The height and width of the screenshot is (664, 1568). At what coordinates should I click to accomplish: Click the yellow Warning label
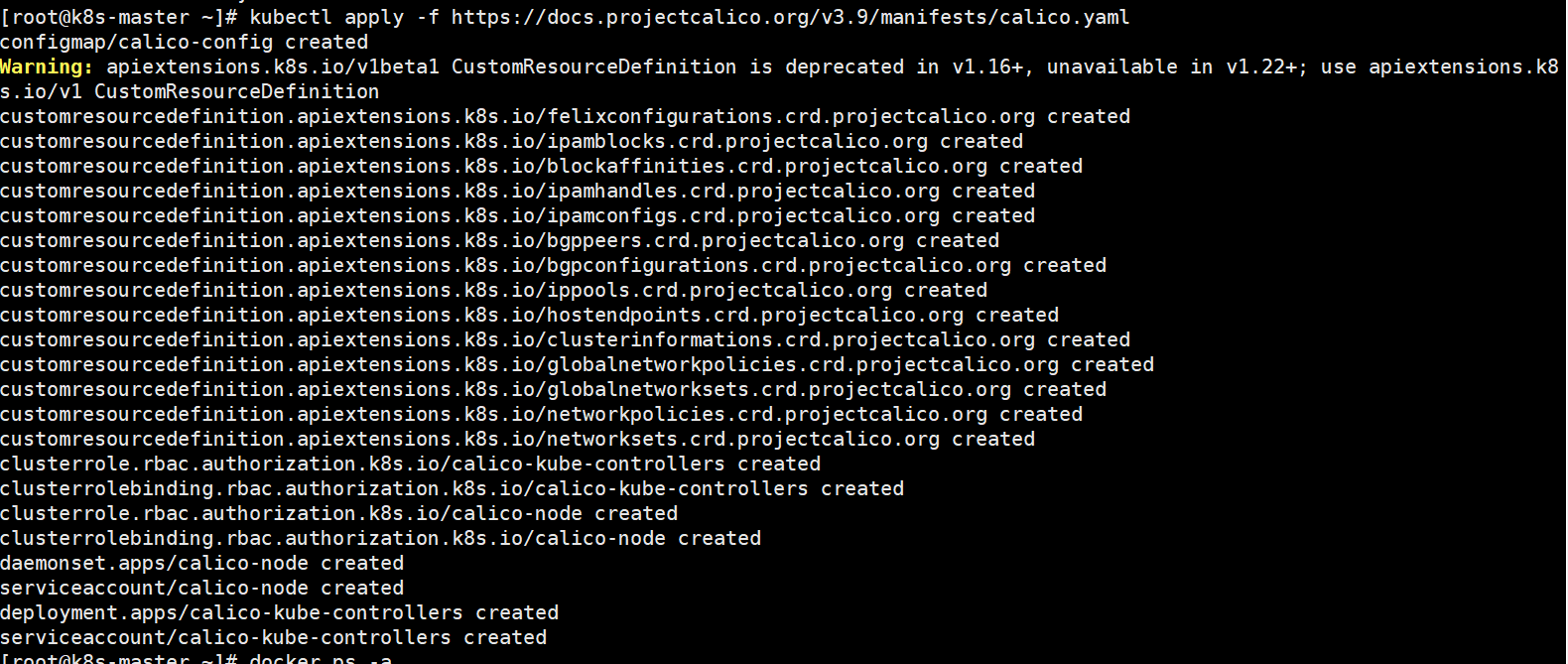tap(46, 66)
